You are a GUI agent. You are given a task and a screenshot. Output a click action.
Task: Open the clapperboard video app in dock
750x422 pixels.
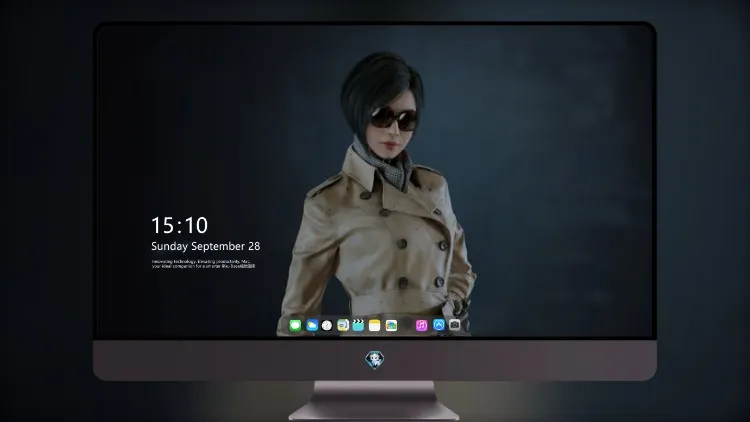pos(358,325)
